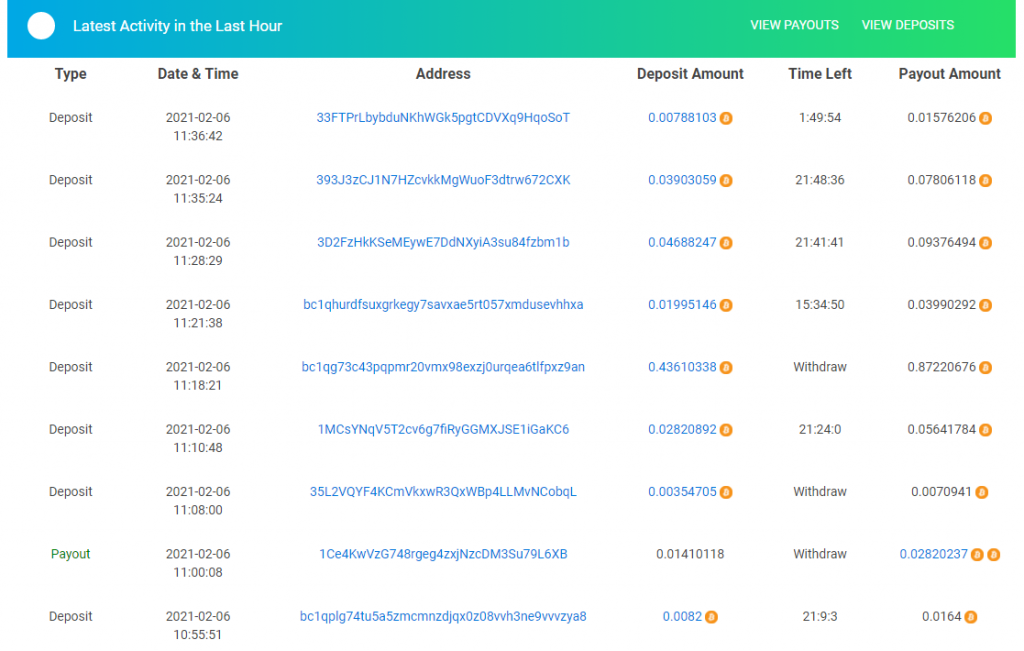Click the Address column header
Screen dimensions: 1024x651
point(443,74)
